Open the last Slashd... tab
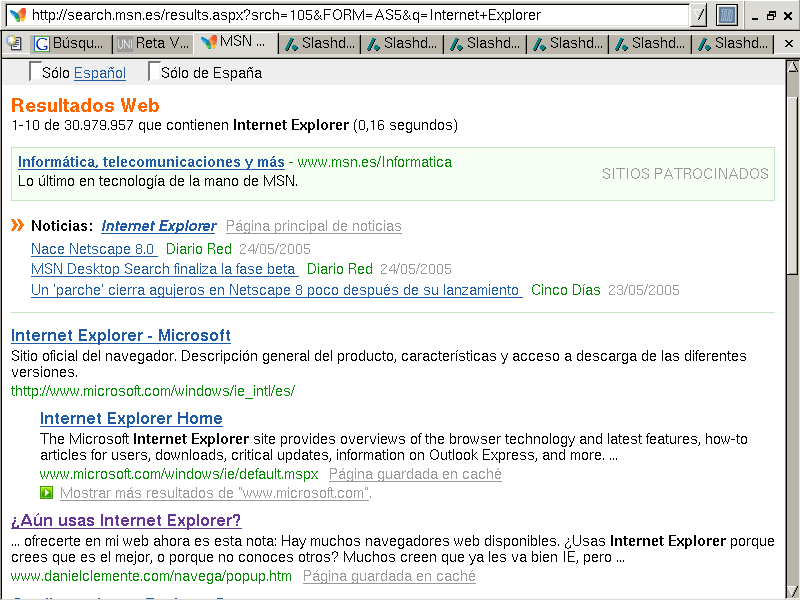The height and width of the screenshot is (600, 800). coord(733,44)
